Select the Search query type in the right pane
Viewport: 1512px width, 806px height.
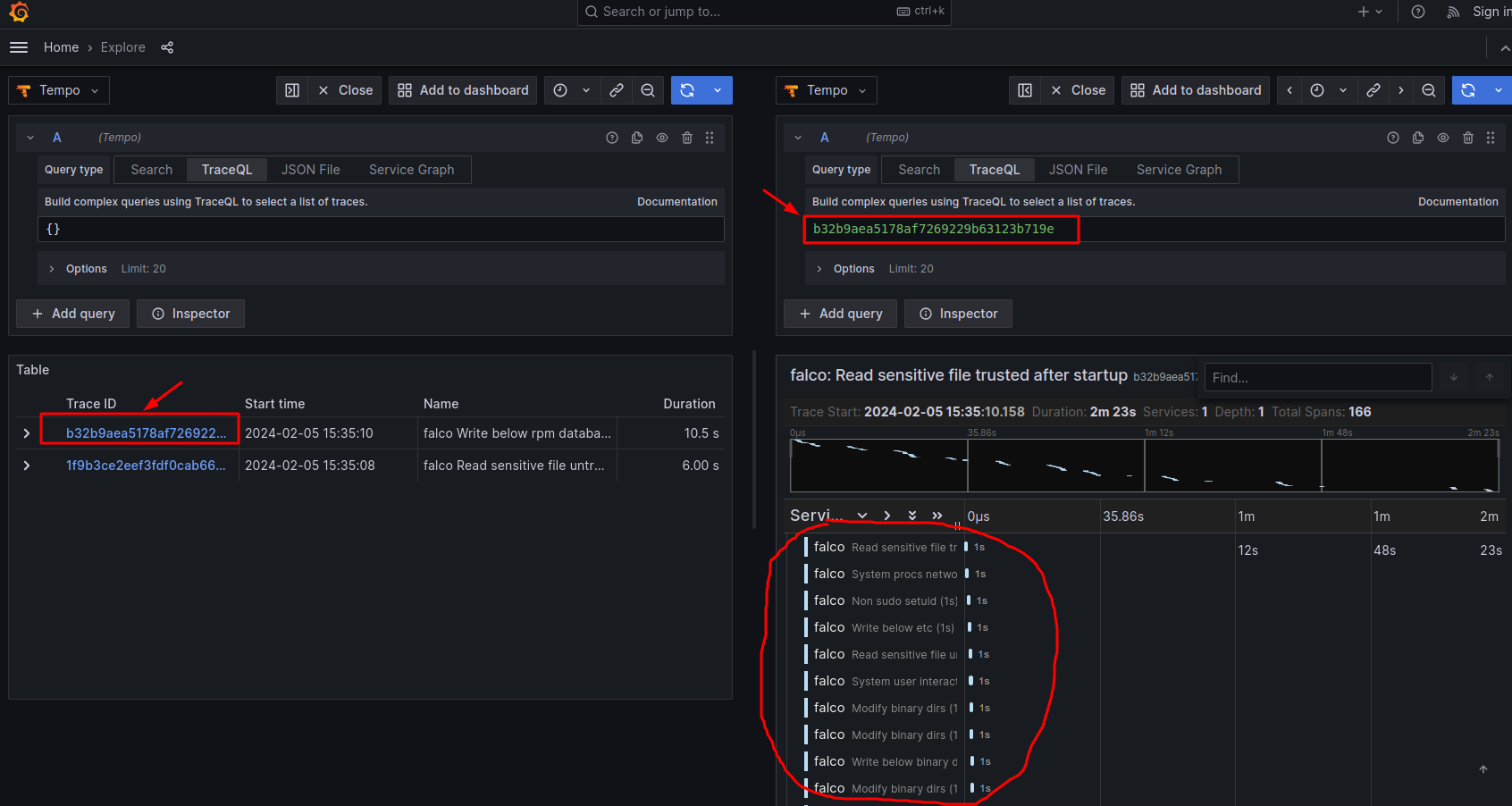[919, 170]
